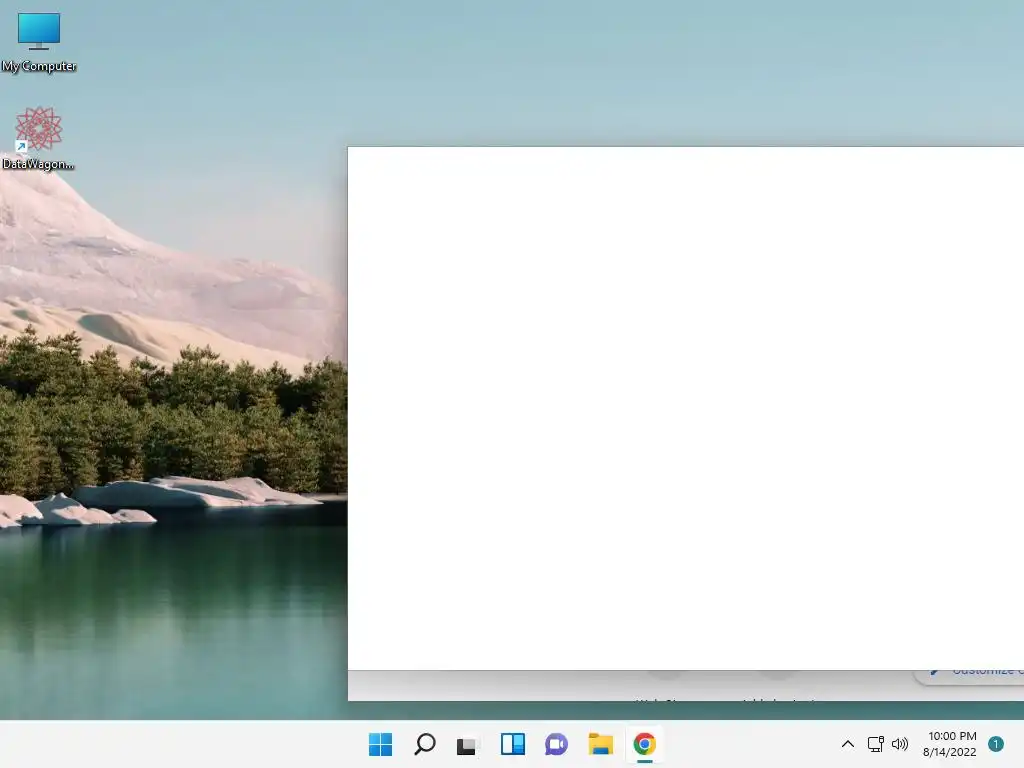This screenshot has height=768, width=1024.
Task: Switch to Google Chrome on taskbar
Action: coord(645,744)
